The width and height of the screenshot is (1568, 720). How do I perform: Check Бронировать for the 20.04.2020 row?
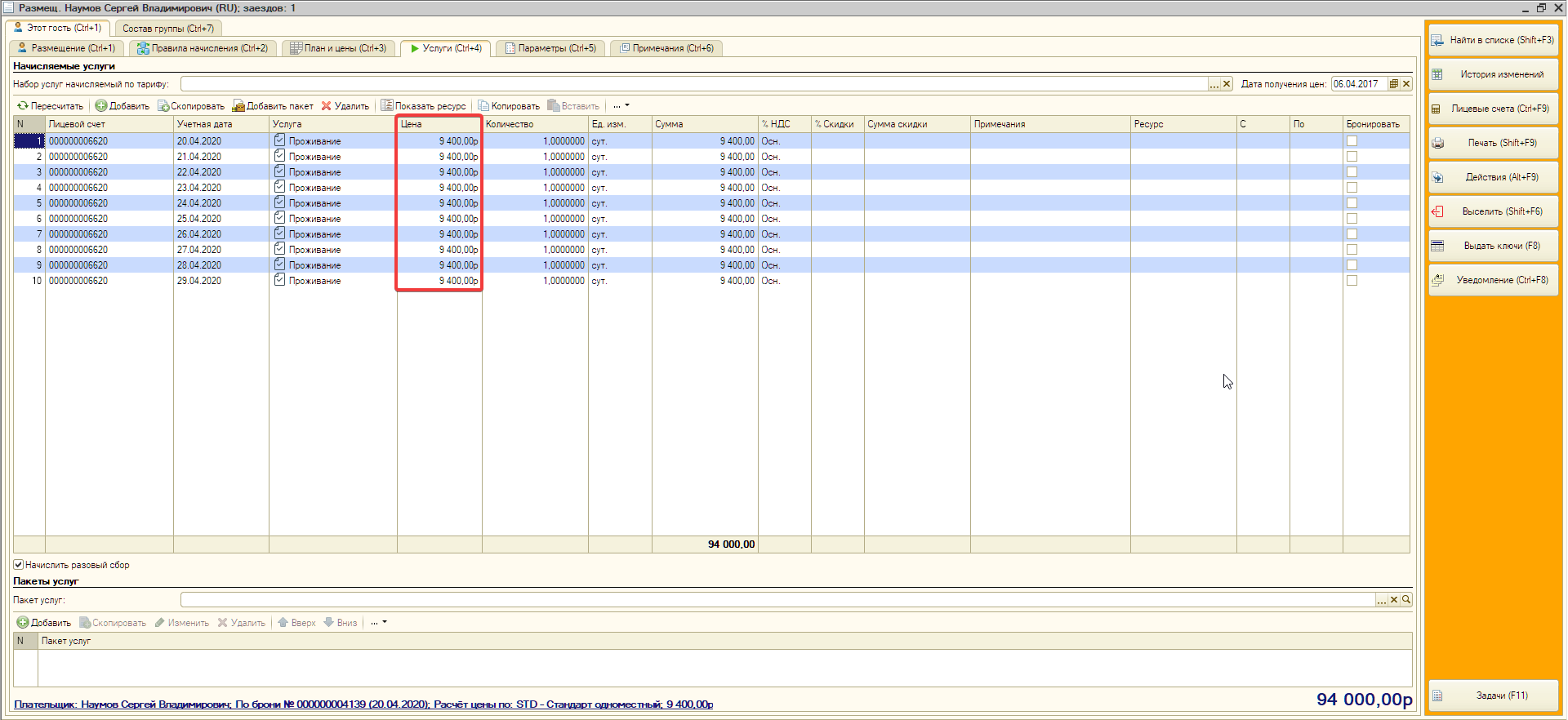(x=1352, y=141)
